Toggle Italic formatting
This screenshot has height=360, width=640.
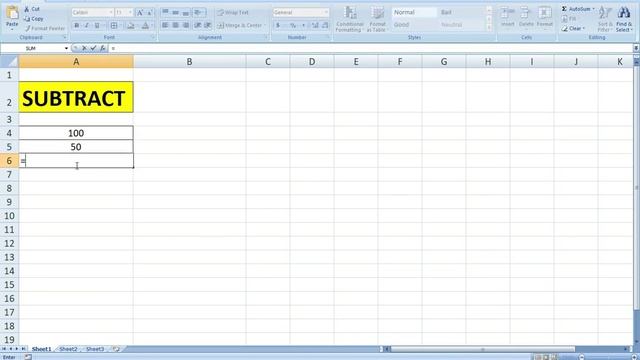tap(87, 25)
